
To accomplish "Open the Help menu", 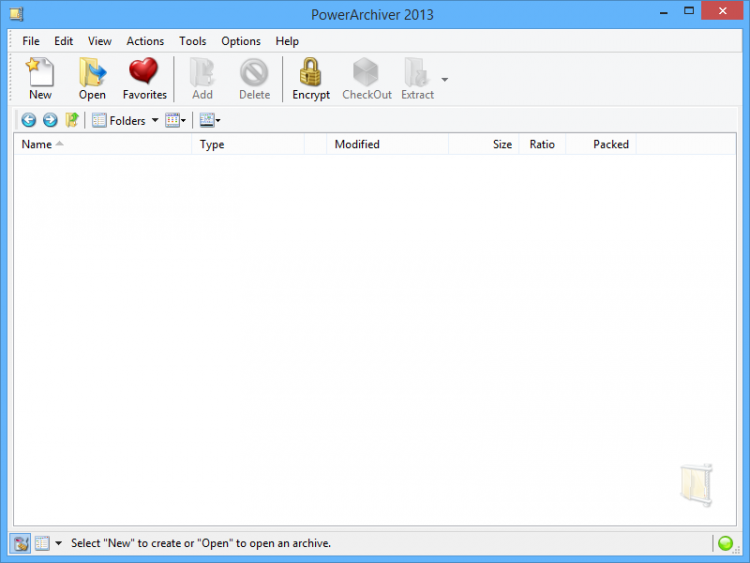I will click(x=287, y=41).
